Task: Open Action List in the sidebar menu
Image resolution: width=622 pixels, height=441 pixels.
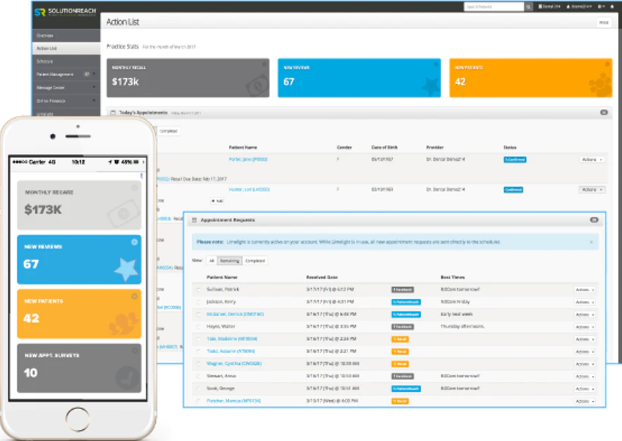Action: point(50,48)
